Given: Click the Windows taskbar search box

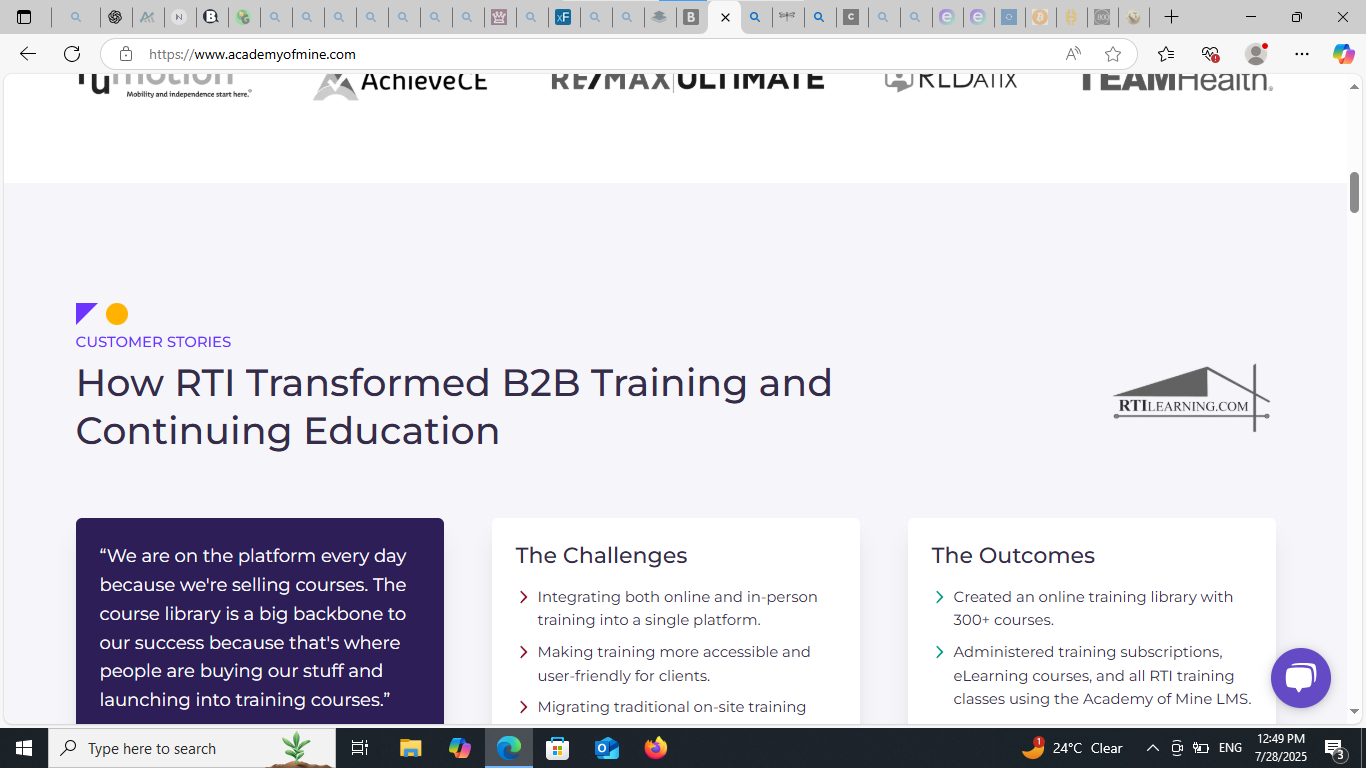Looking at the screenshot, I should point(192,748).
